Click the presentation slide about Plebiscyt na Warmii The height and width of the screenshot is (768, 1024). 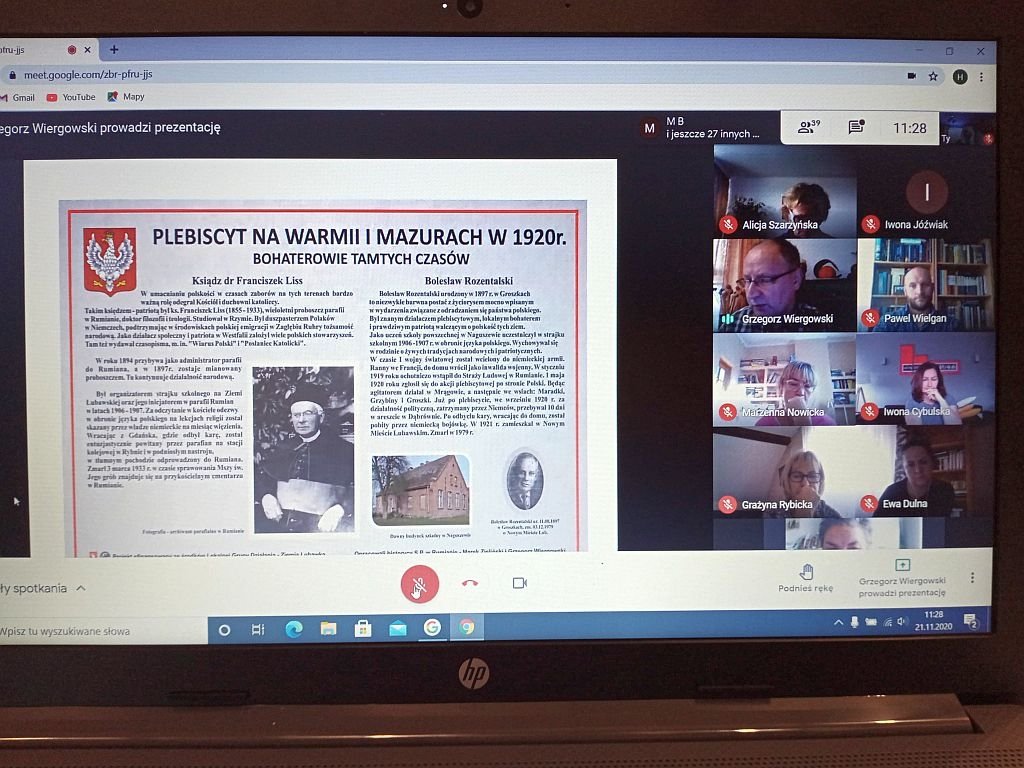click(x=321, y=357)
